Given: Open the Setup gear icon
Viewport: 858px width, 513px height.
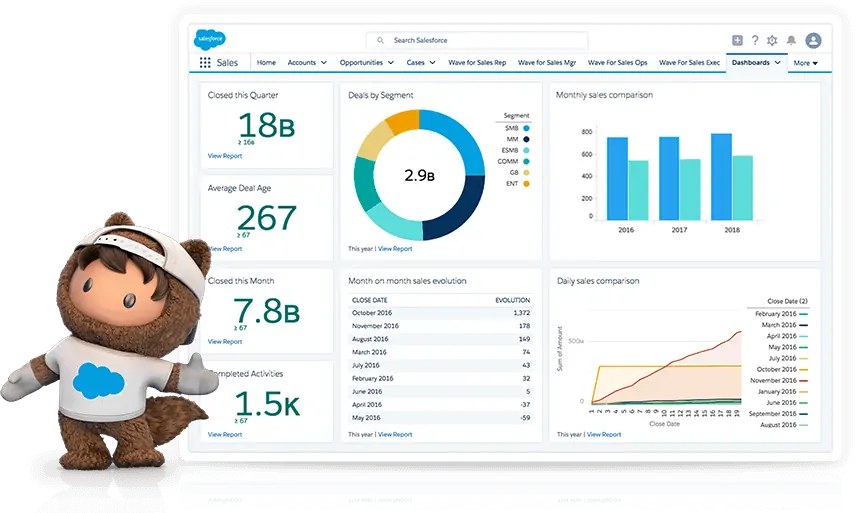Looking at the screenshot, I should [x=772, y=40].
